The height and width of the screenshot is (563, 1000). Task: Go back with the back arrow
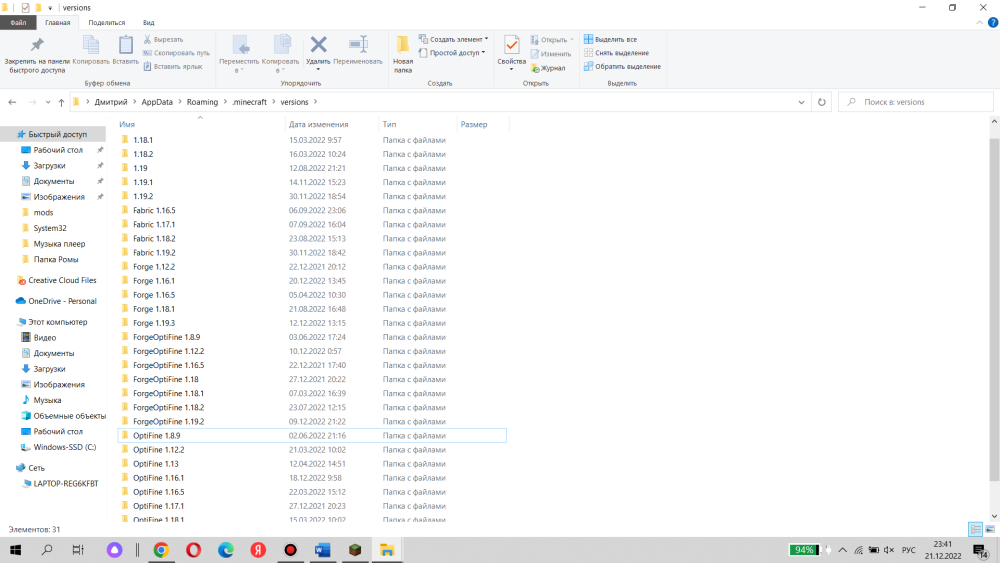[x=12, y=102]
